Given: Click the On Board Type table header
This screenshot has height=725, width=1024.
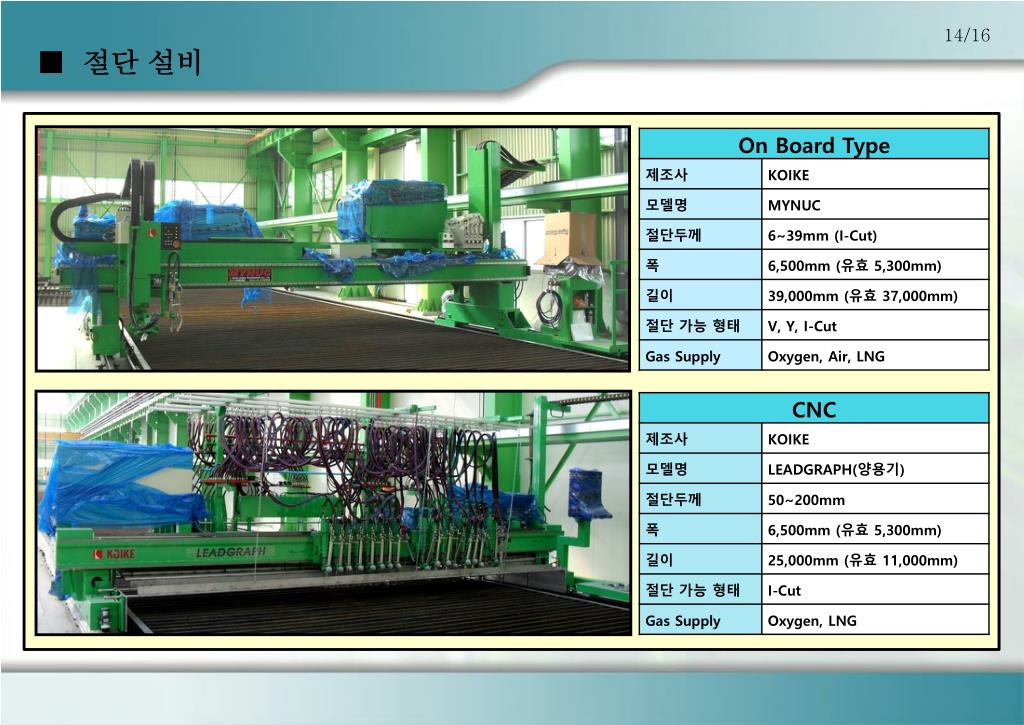Looking at the screenshot, I should 814,144.
